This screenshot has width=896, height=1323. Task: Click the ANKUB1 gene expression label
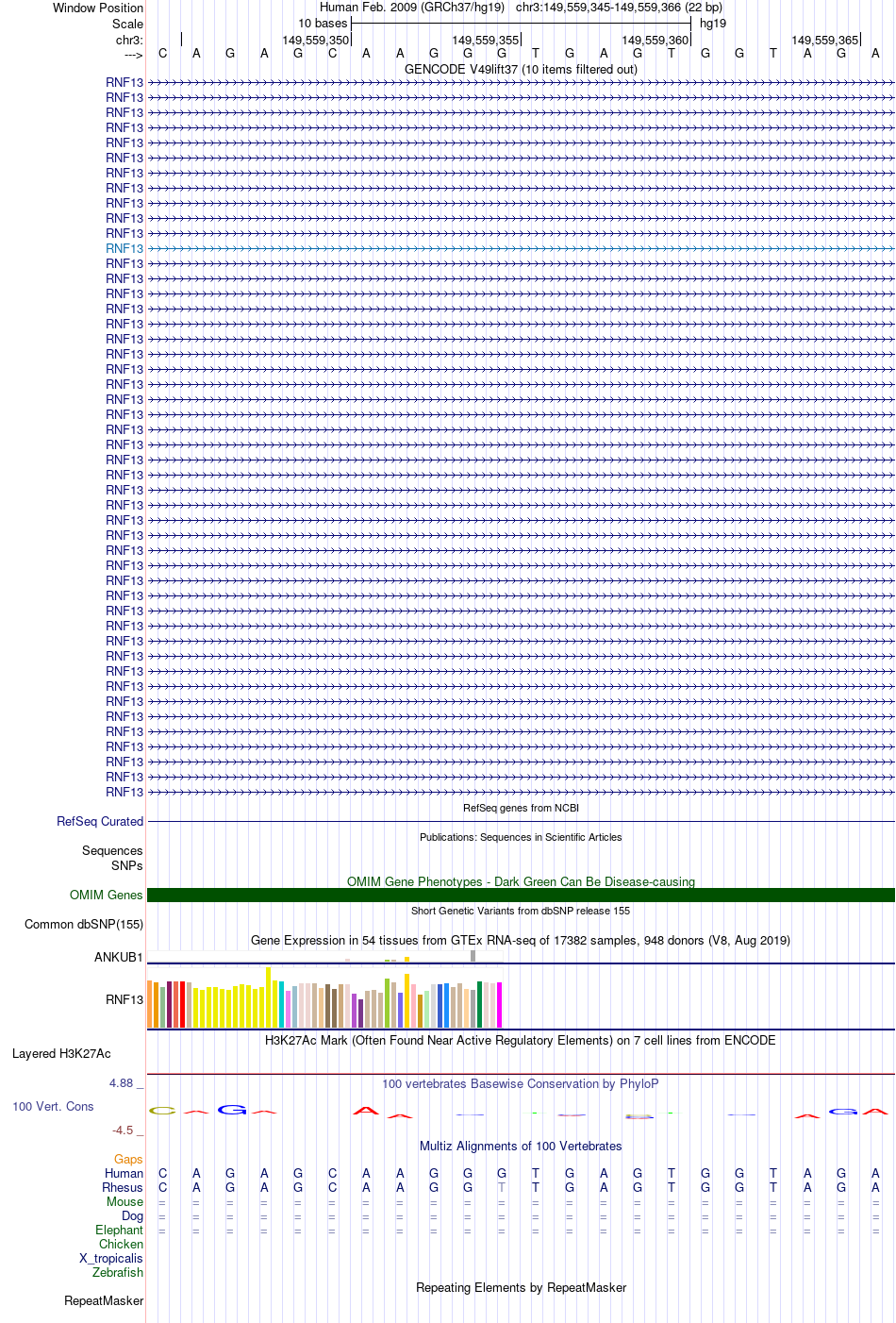119,957
